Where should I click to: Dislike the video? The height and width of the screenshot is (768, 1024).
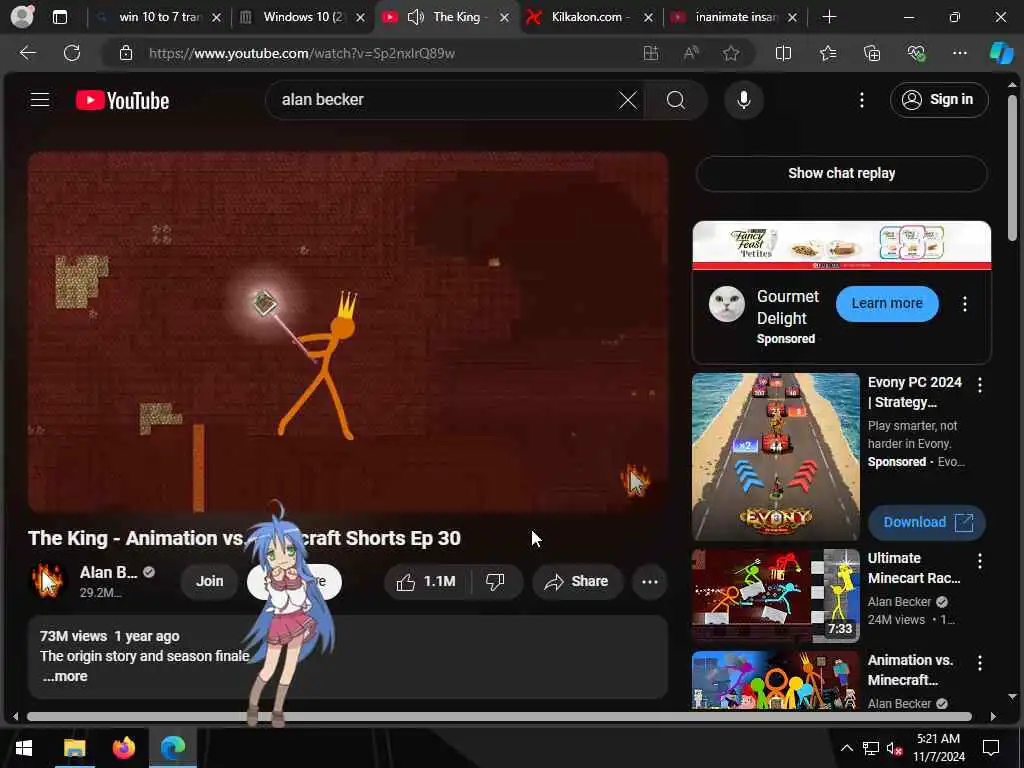tap(496, 581)
